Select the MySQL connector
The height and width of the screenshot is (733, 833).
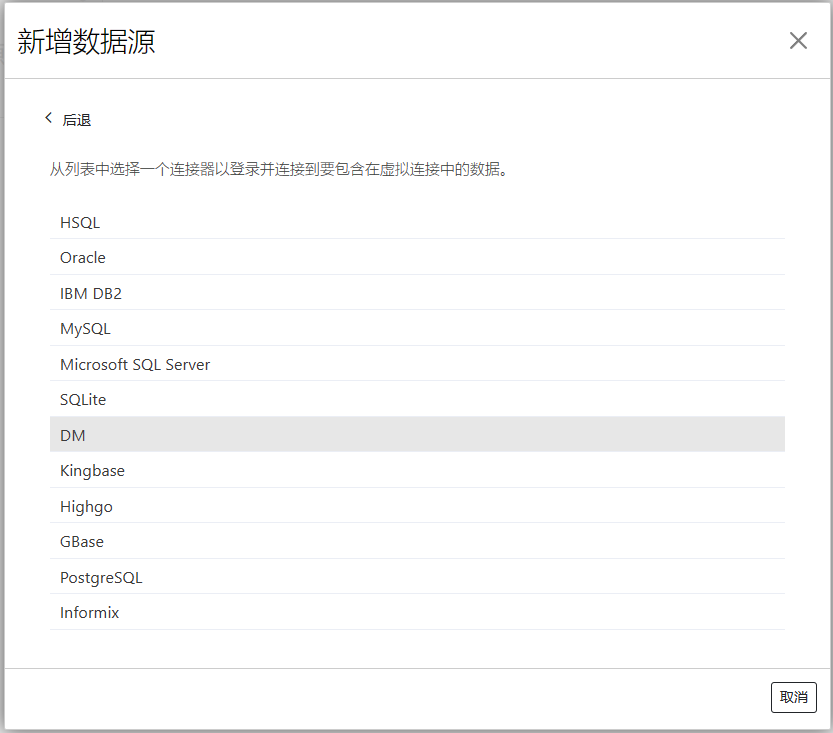click(x=417, y=328)
